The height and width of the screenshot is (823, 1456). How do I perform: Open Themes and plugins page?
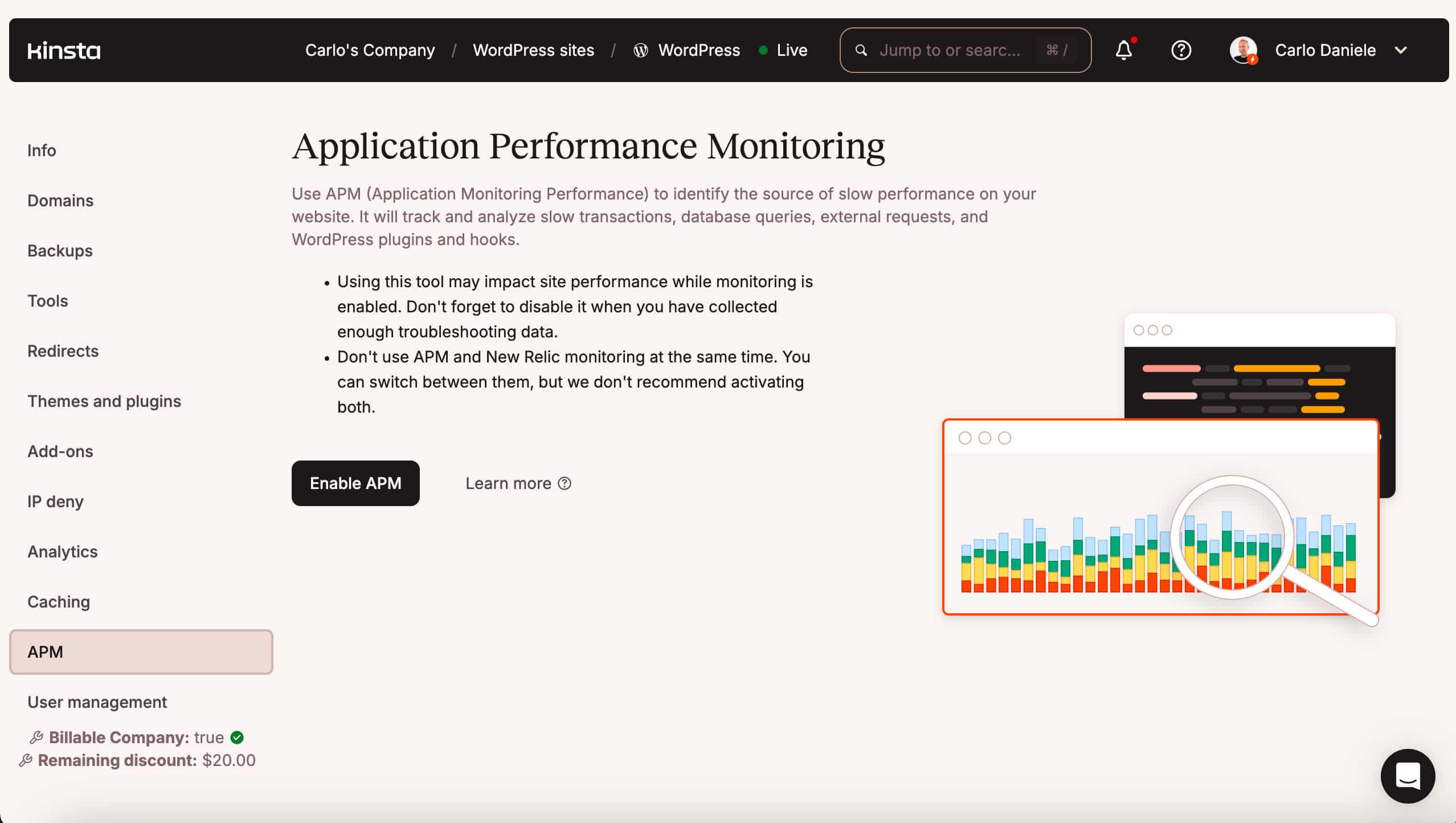pos(104,401)
